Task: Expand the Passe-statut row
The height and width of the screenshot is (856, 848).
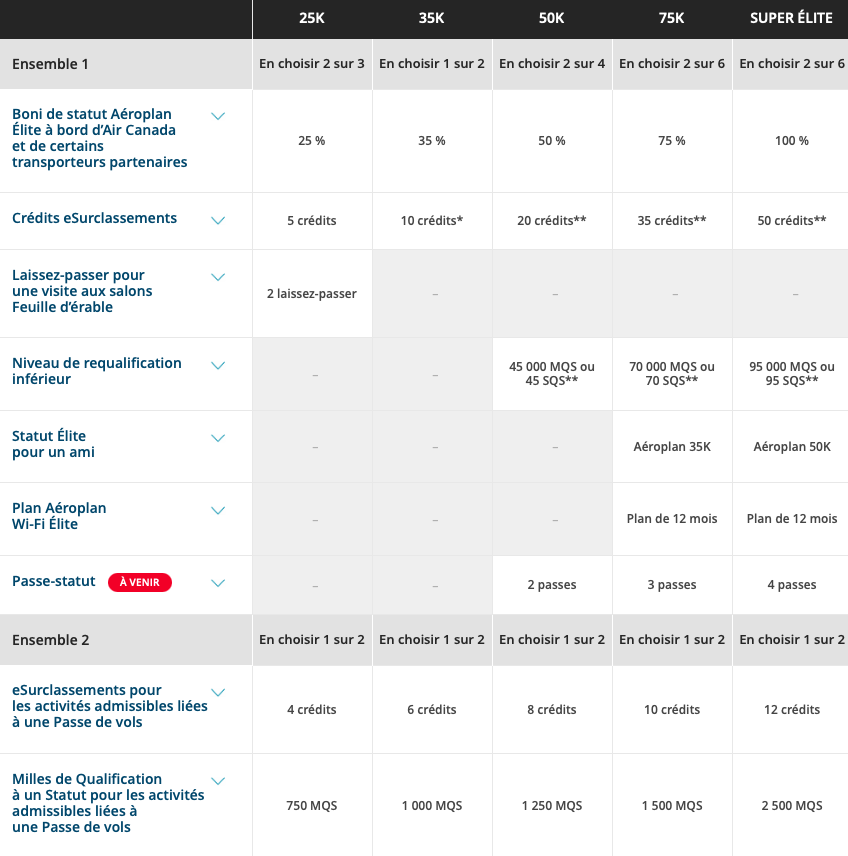Action: 218,583
